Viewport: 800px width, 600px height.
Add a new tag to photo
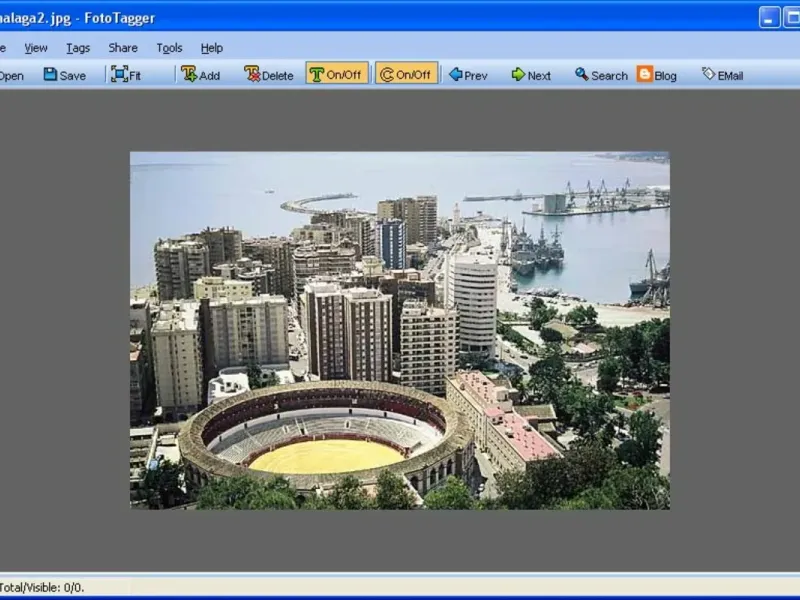click(201, 75)
